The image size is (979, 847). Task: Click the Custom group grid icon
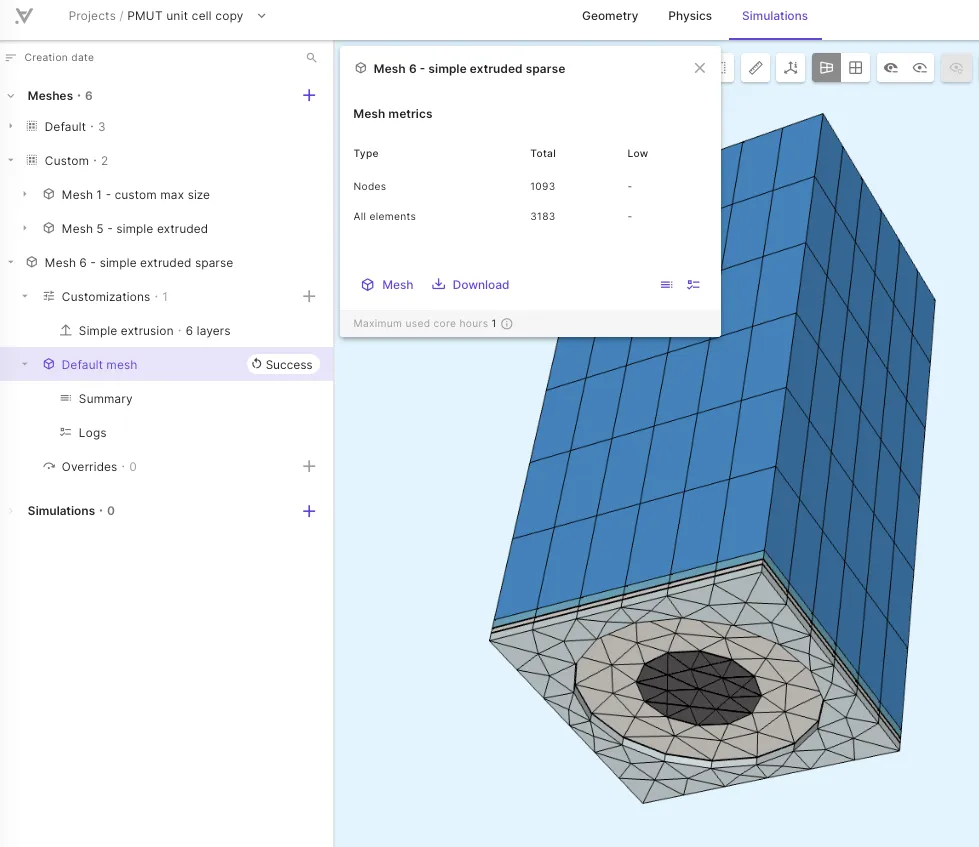pos(32,160)
